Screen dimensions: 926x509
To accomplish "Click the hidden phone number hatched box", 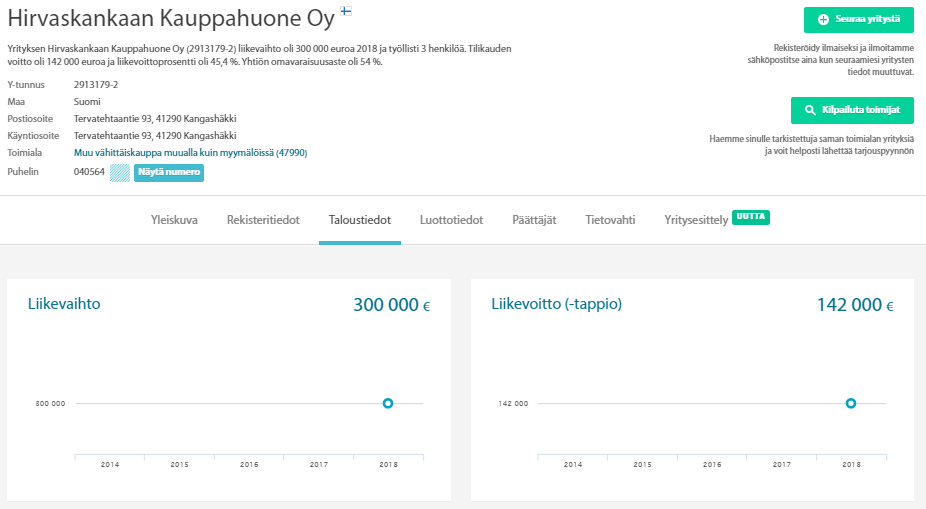I will [120, 172].
